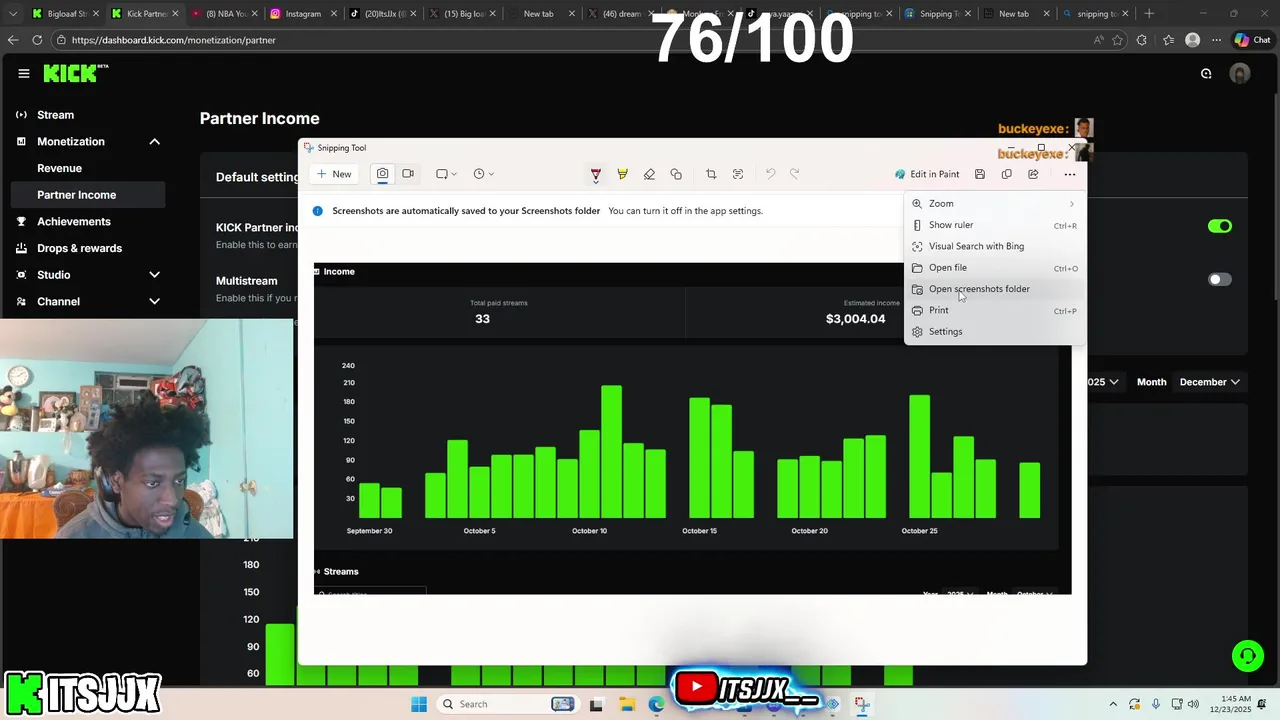
Task: Undo the last edit in Snipping Tool
Action: pos(770,174)
